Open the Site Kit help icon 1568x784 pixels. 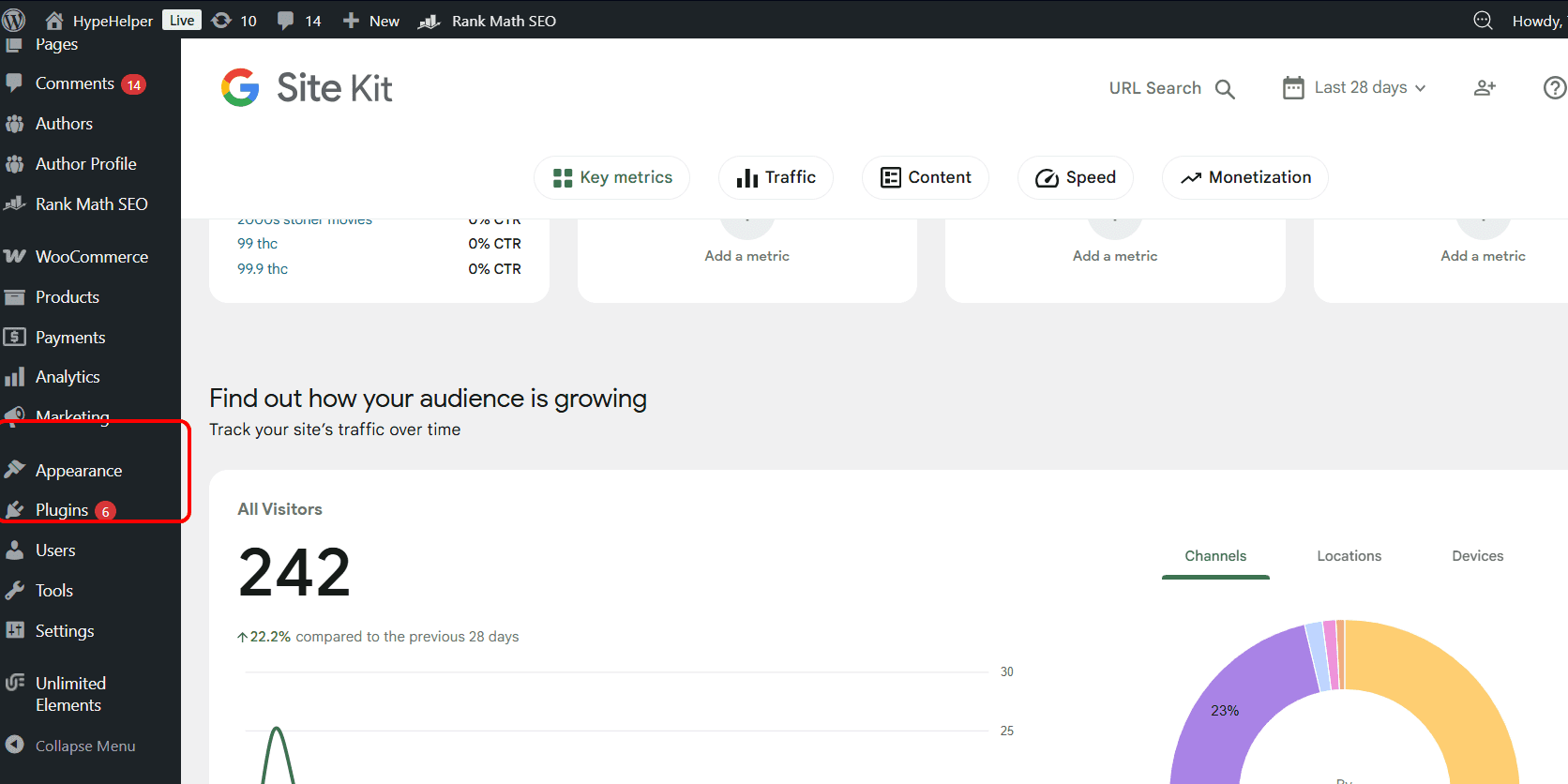pyautogui.click(x=1554, y=87)
